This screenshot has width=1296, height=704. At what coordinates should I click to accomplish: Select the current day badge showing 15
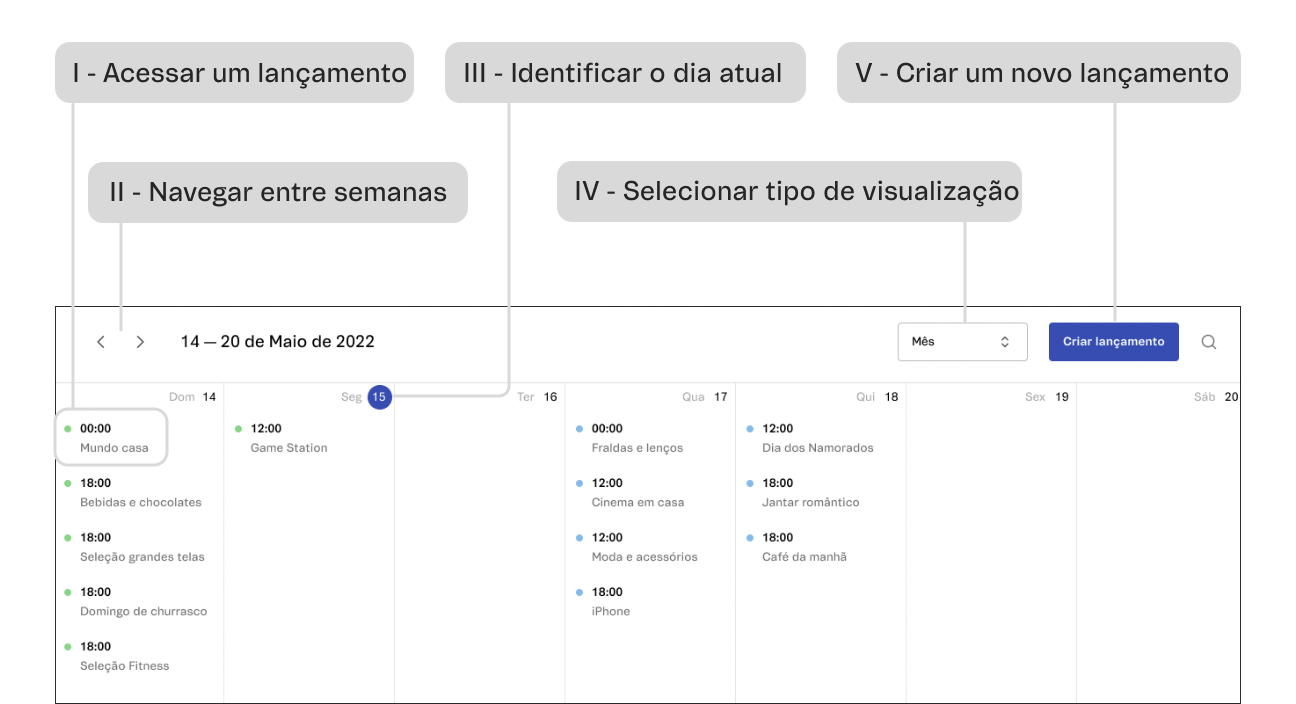[x=378, y=397]
